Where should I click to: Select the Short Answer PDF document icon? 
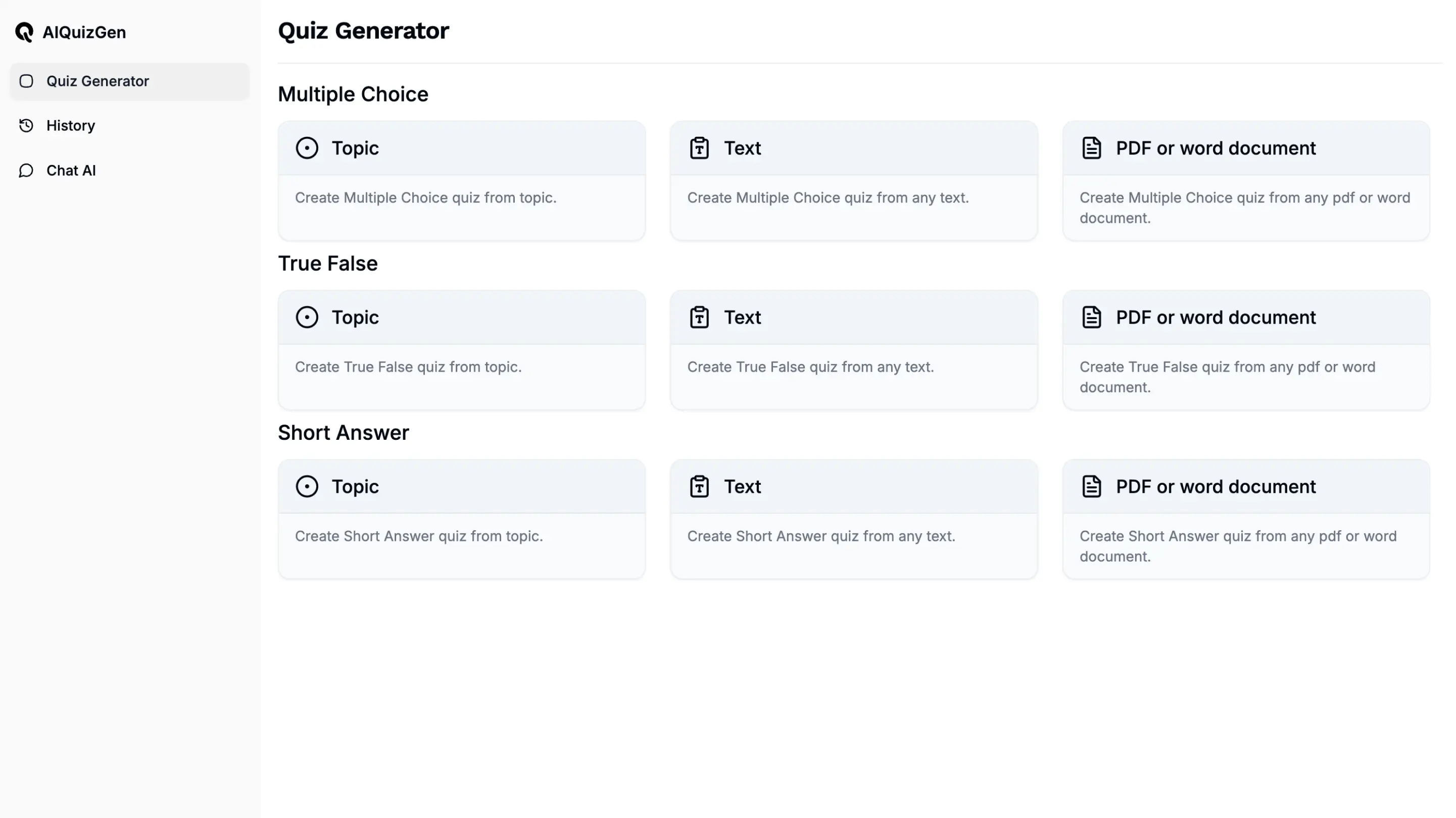click(1092, 486)
